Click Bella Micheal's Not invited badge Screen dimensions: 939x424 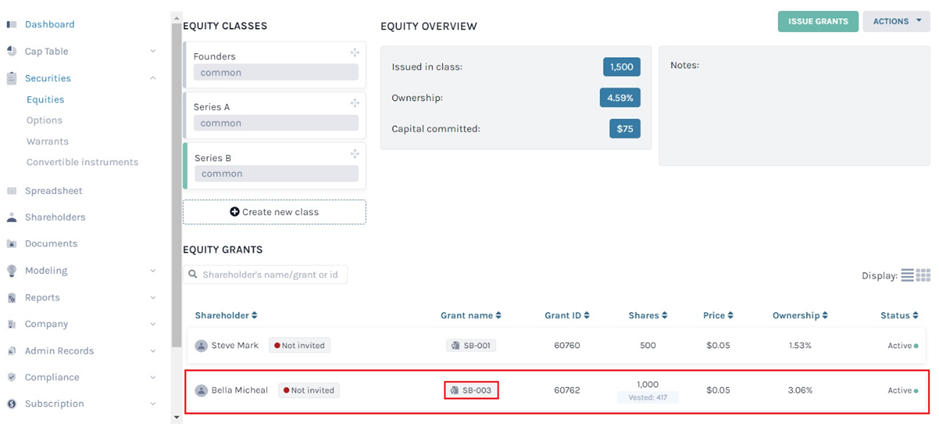308,390
